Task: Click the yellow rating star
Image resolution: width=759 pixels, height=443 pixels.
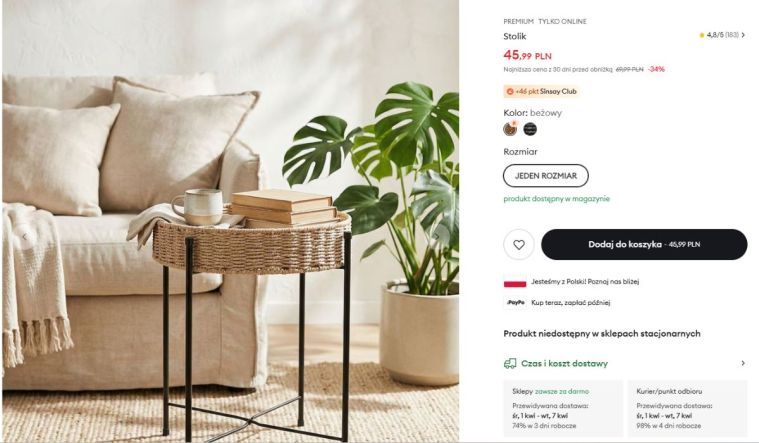Action: (x=701, y=35)
